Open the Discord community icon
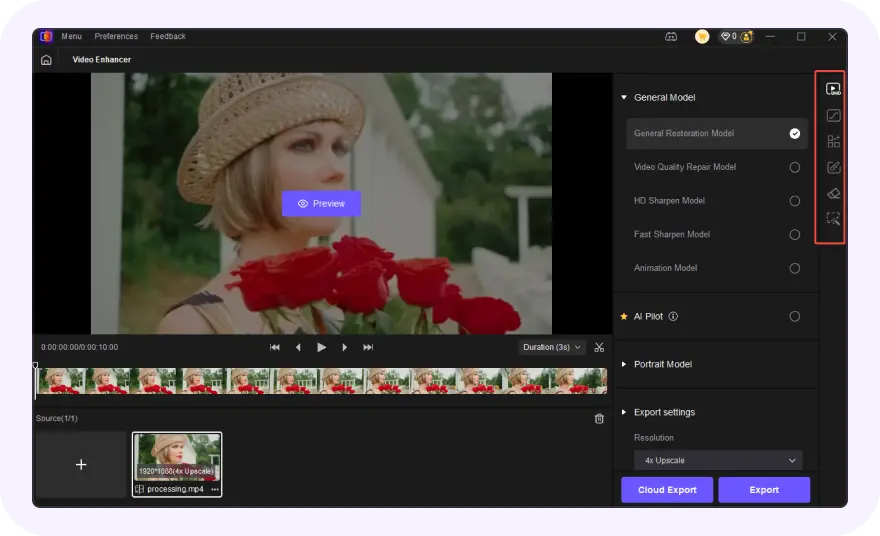Screen dimensions: 880x536 click(x=671, y=37)
